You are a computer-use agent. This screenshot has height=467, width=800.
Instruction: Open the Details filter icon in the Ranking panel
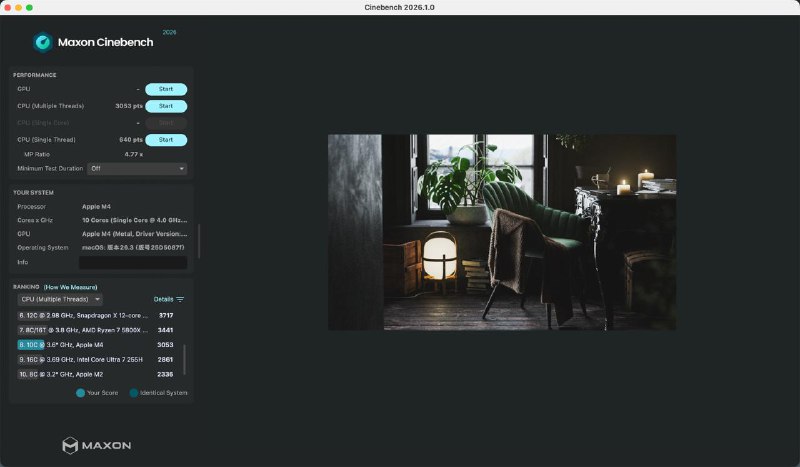tap(180, 300)
